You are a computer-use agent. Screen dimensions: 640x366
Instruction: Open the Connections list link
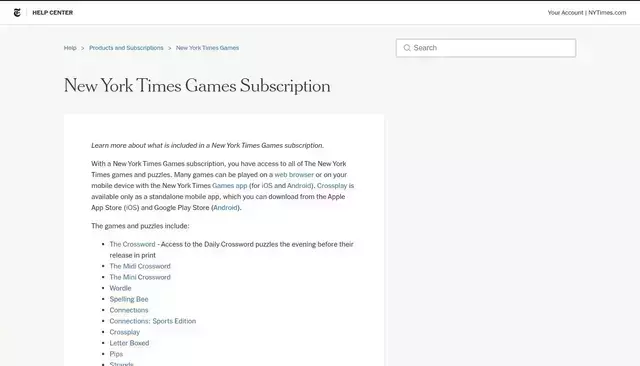click(129, 311)
